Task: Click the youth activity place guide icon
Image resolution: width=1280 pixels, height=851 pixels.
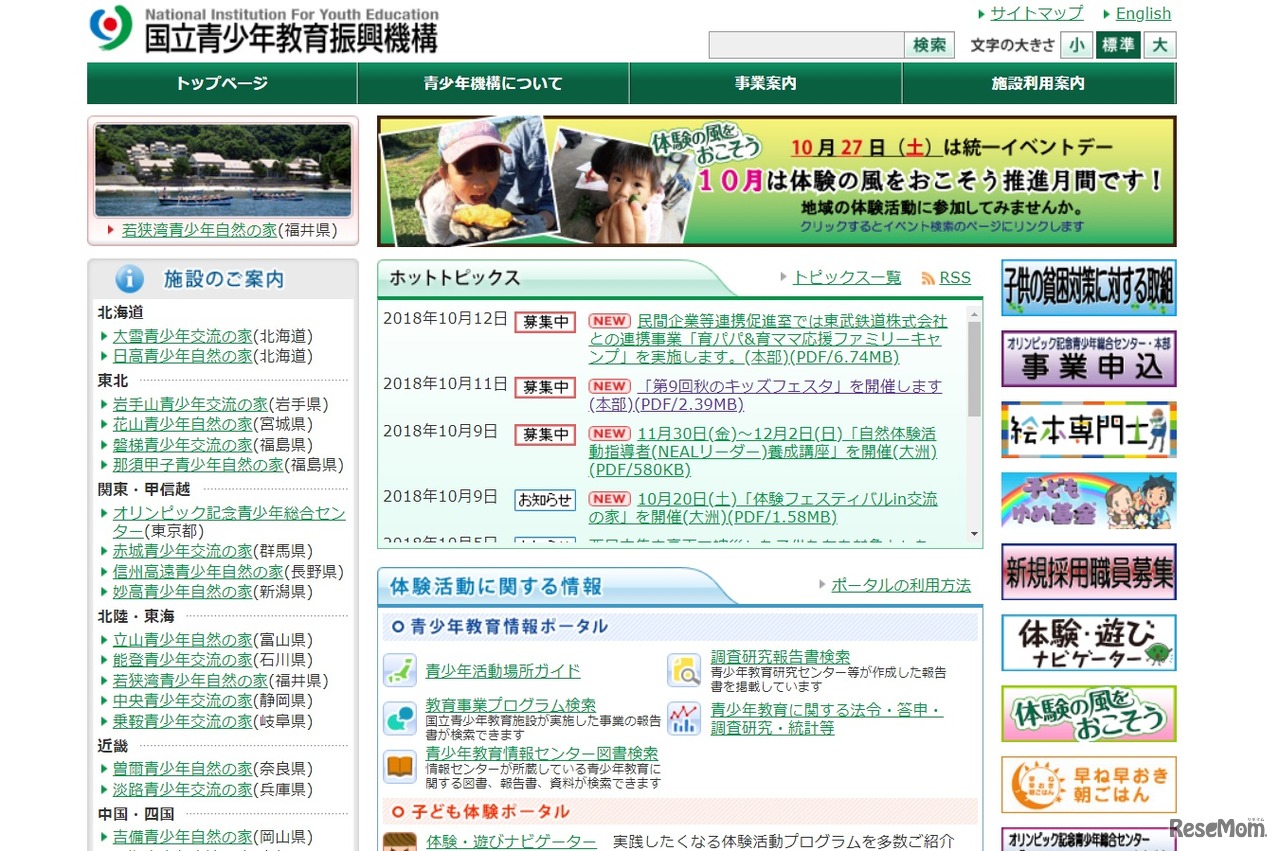Action: (x=400, y=671)
